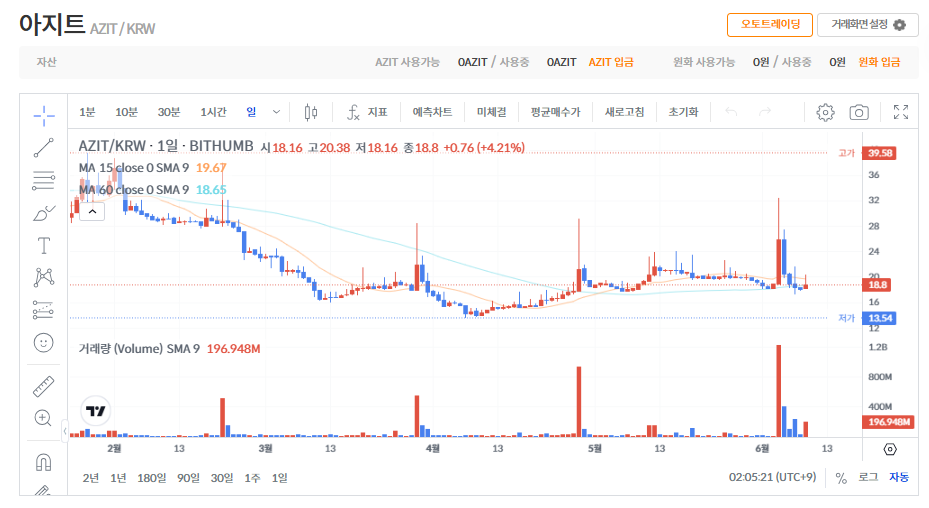929x508 pixels.
Task: Click 새로고침 to refresh the chart
Action: 624,112
